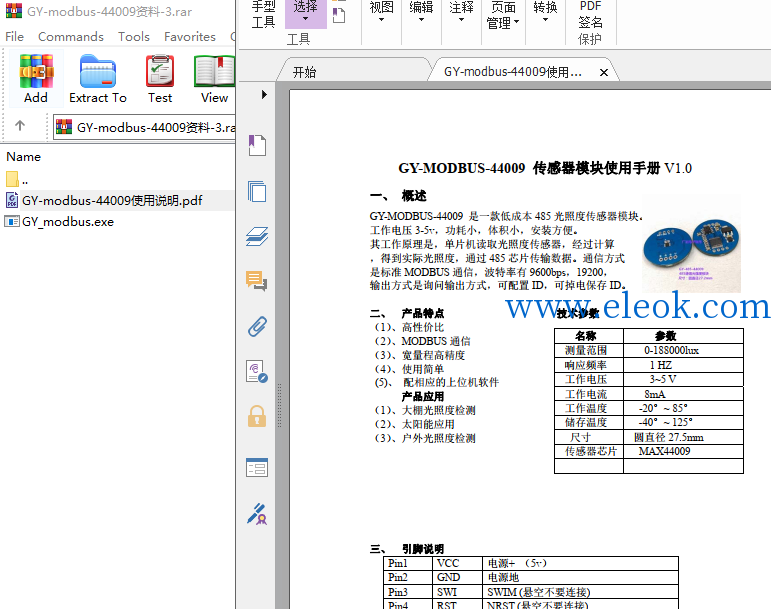Switch to the 开始 tab
771x609 pixels.
pos(305,72)
